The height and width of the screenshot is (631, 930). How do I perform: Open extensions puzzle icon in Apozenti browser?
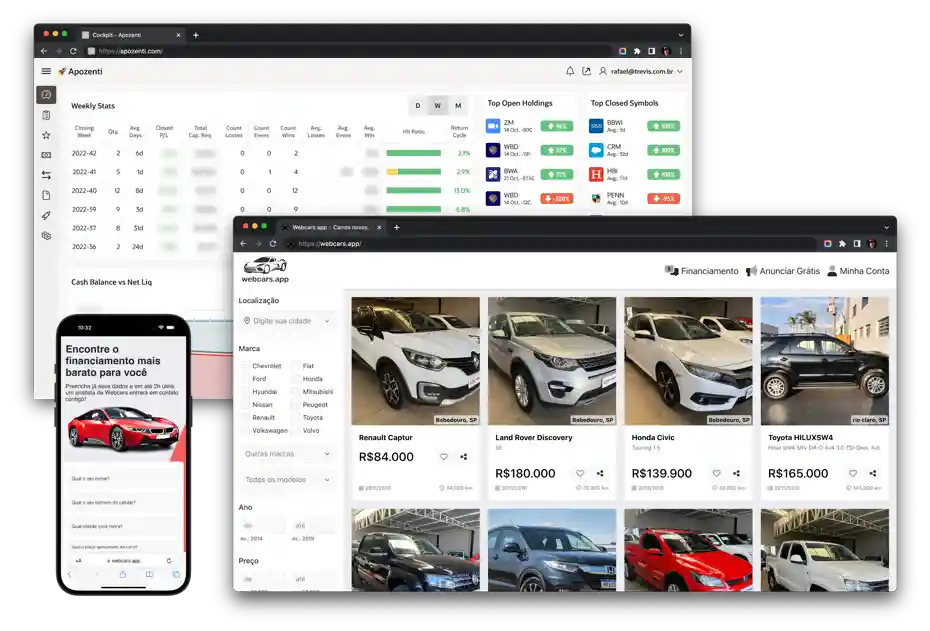coord(637,51)
